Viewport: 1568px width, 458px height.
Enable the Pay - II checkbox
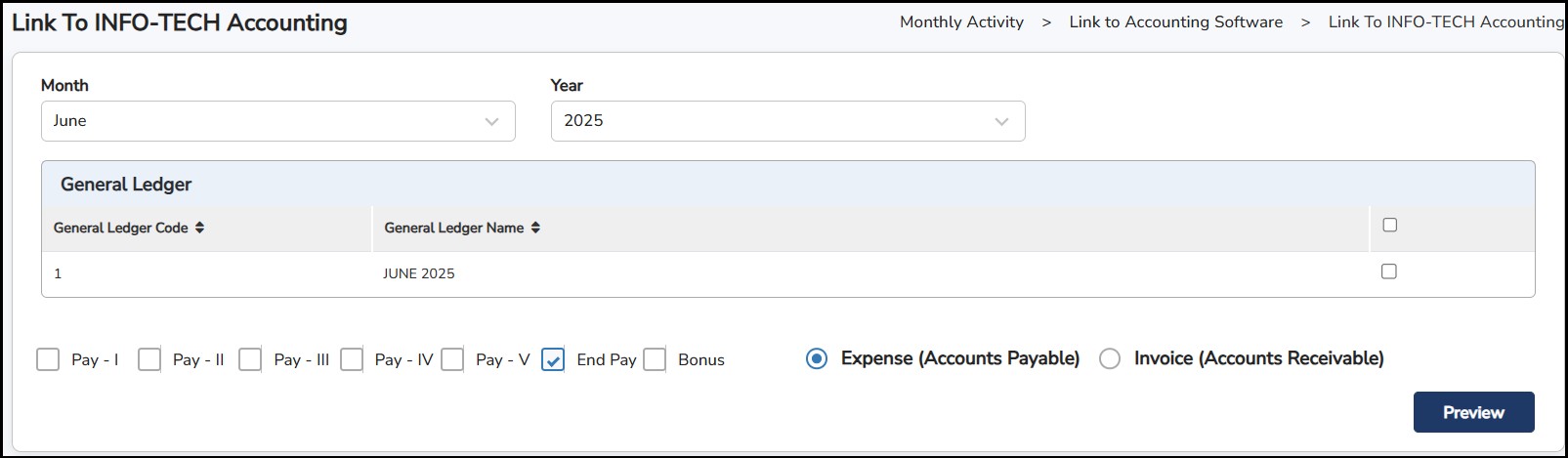pos(149,359)
